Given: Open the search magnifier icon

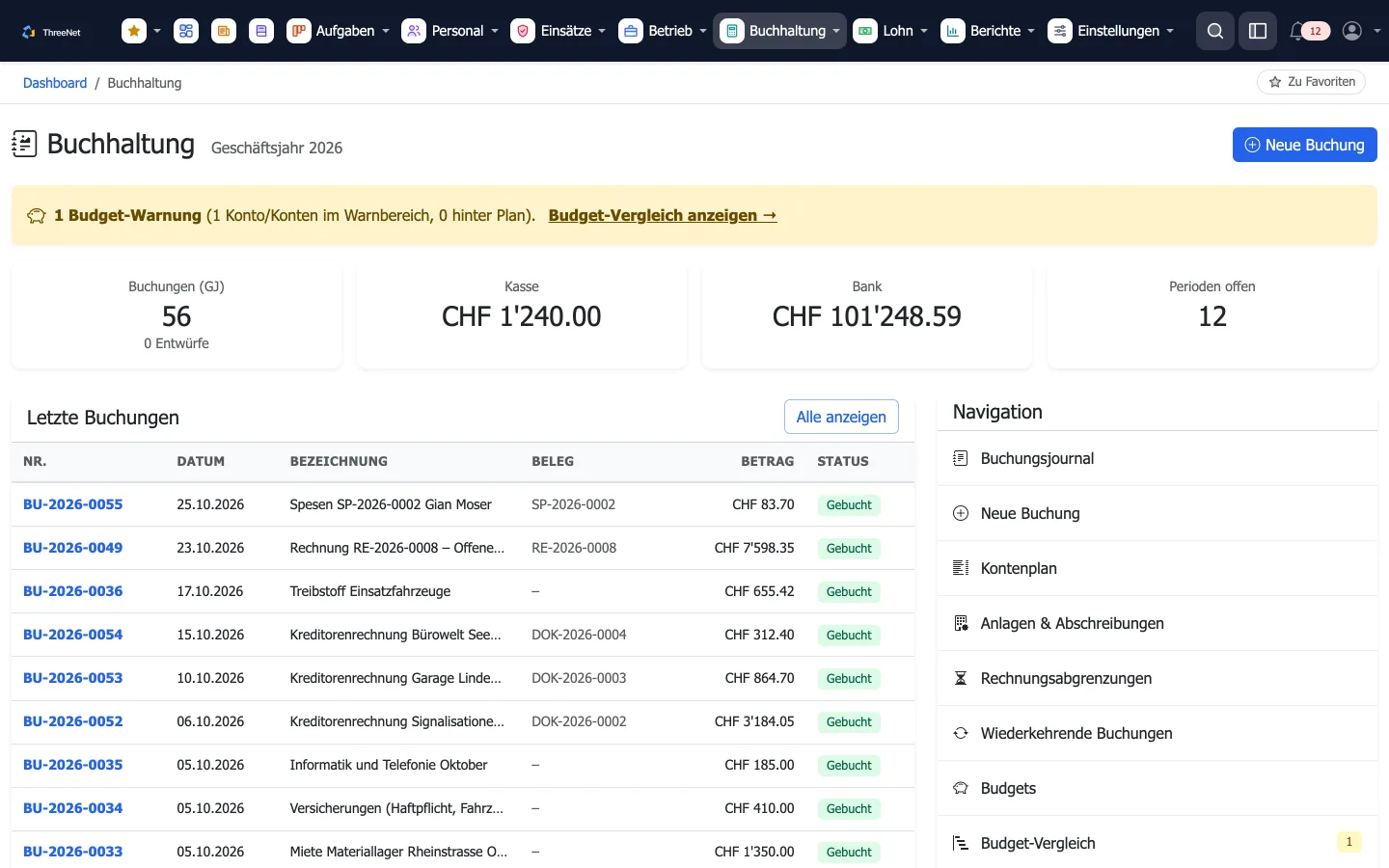Looking at the screenshot, I should pos(1215,31).
